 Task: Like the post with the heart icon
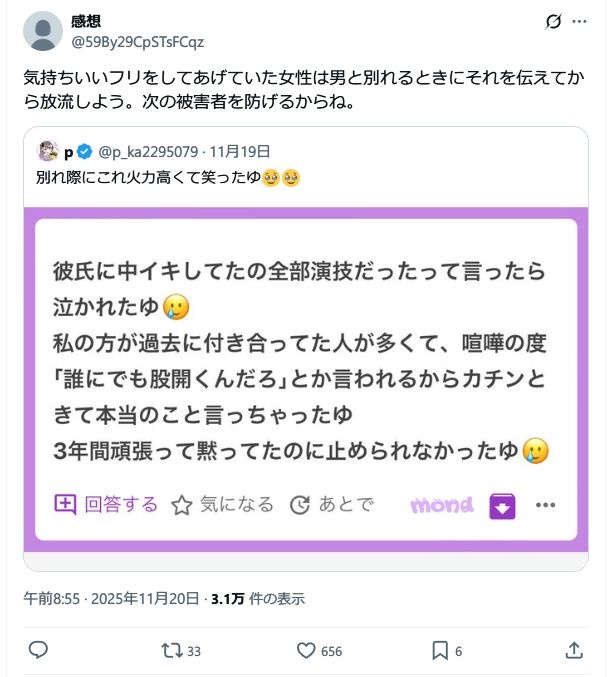tap(307, 650)
